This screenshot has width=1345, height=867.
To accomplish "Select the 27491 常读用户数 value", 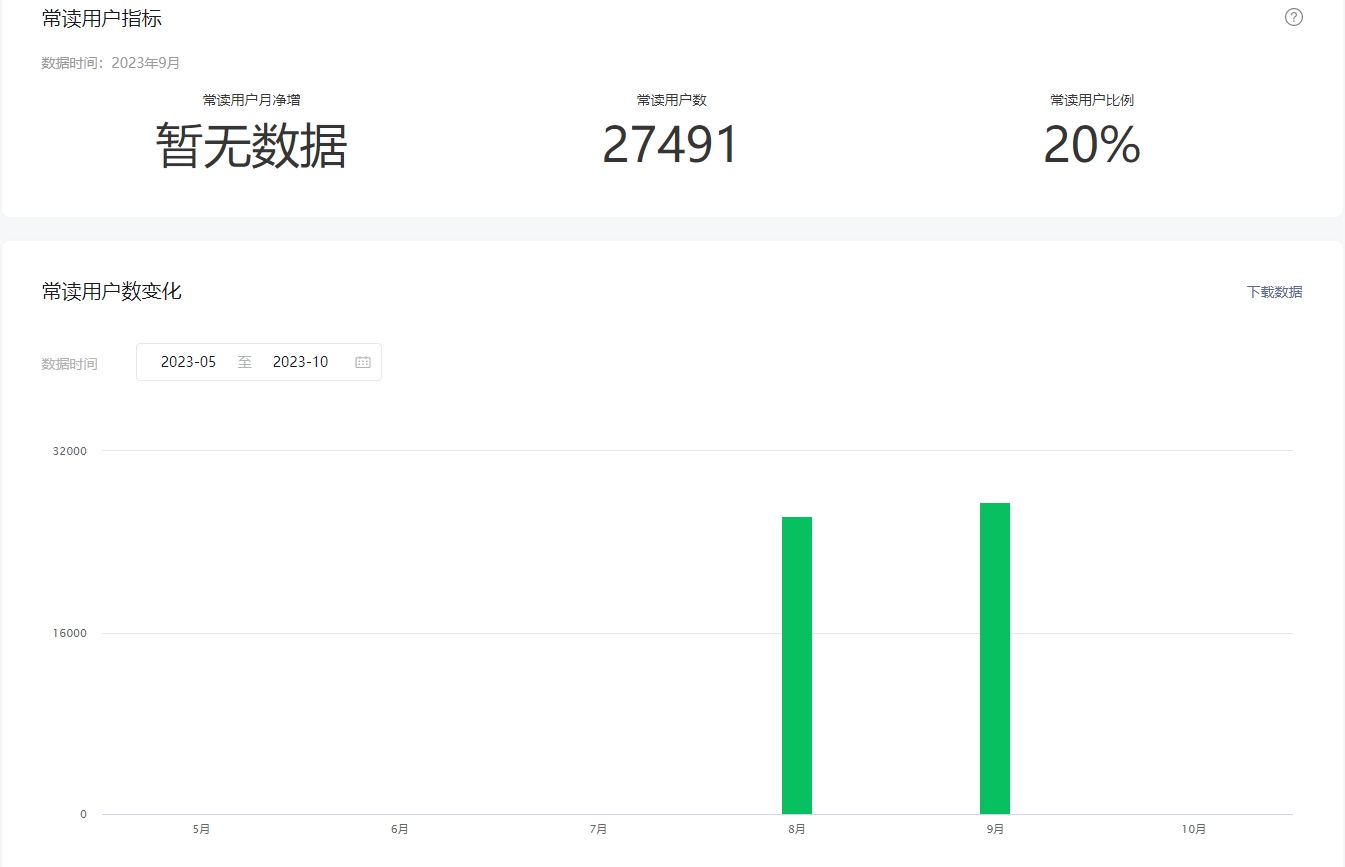I will pyautogui.click(x=670, y=146).
